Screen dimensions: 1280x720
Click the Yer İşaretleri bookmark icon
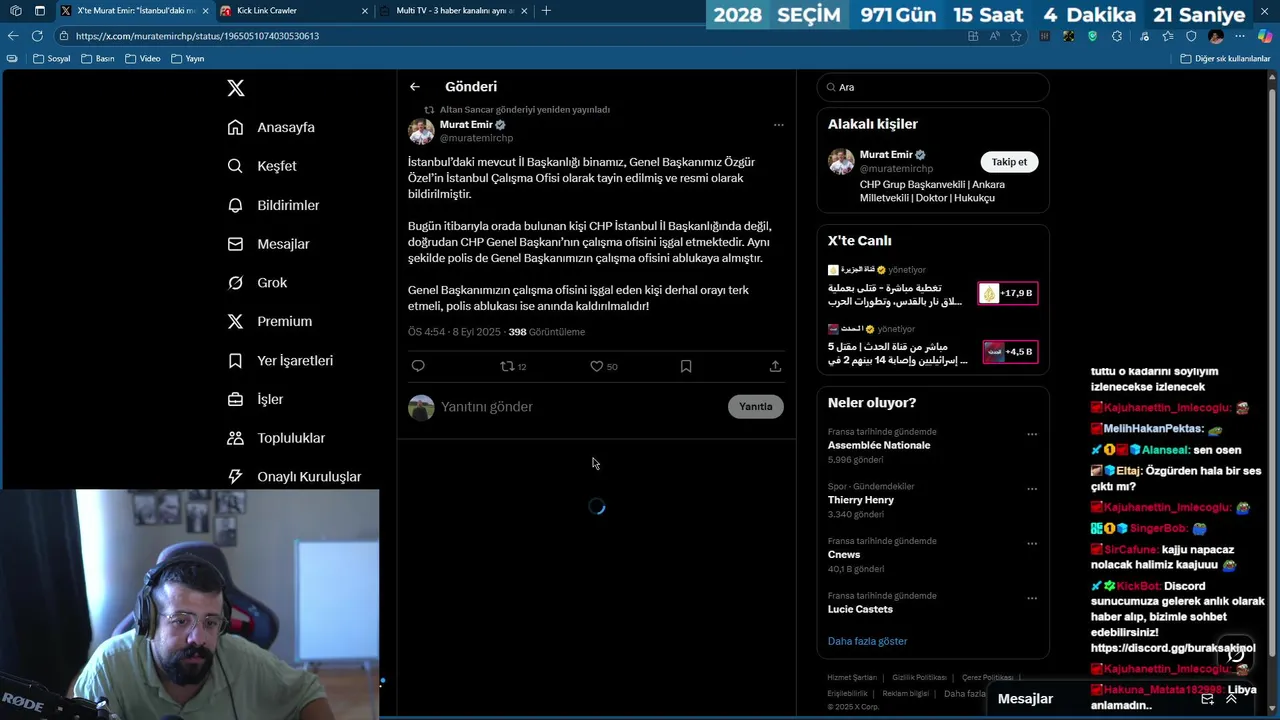point(236,360)
